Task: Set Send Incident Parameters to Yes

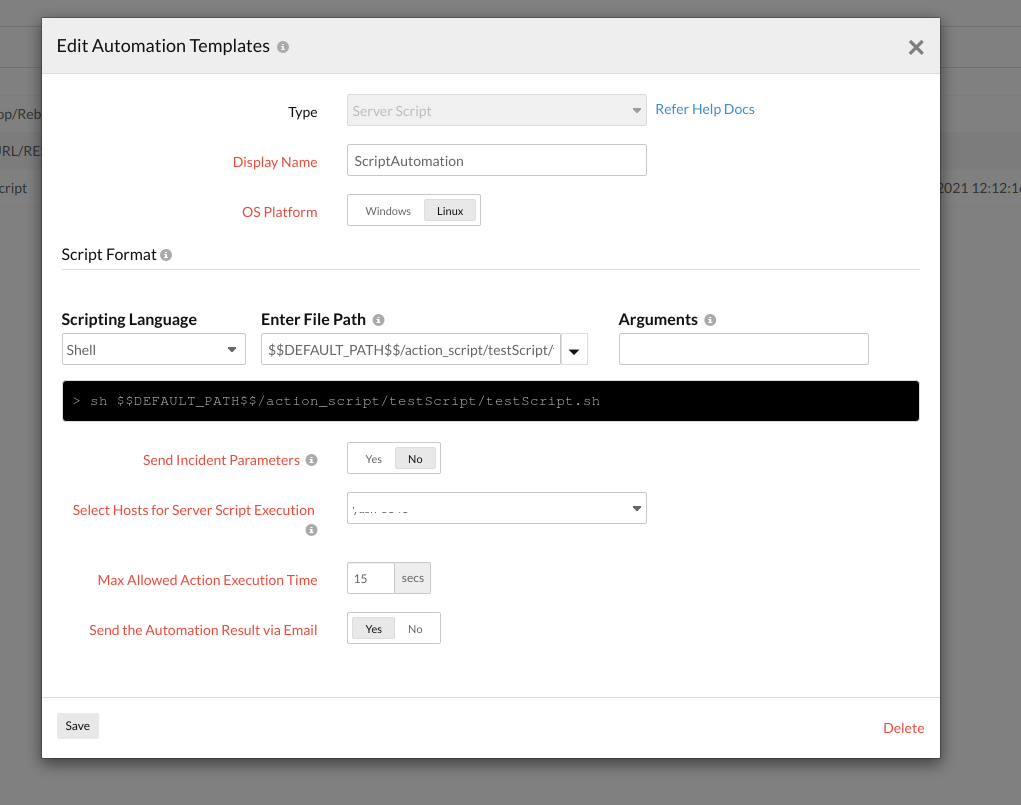Action: (374, 459)
